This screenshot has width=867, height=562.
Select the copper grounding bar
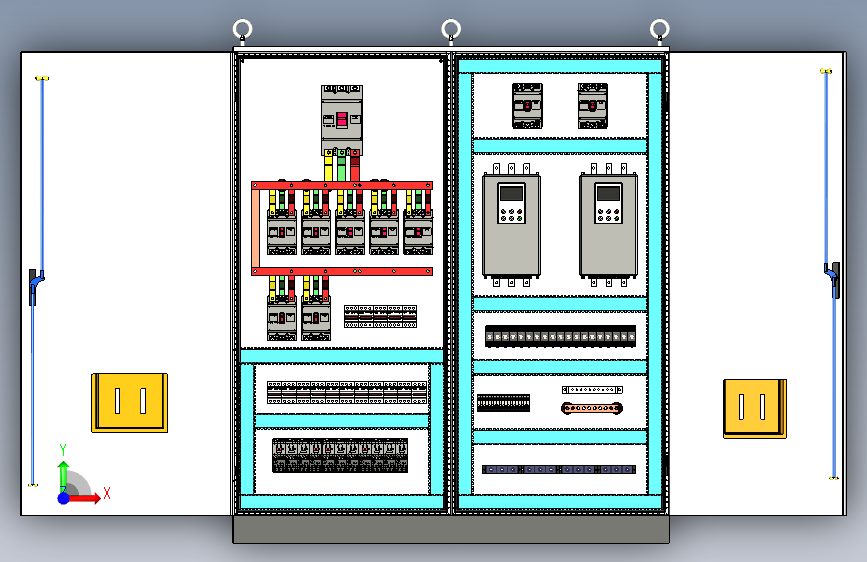[x=592, y=408]
